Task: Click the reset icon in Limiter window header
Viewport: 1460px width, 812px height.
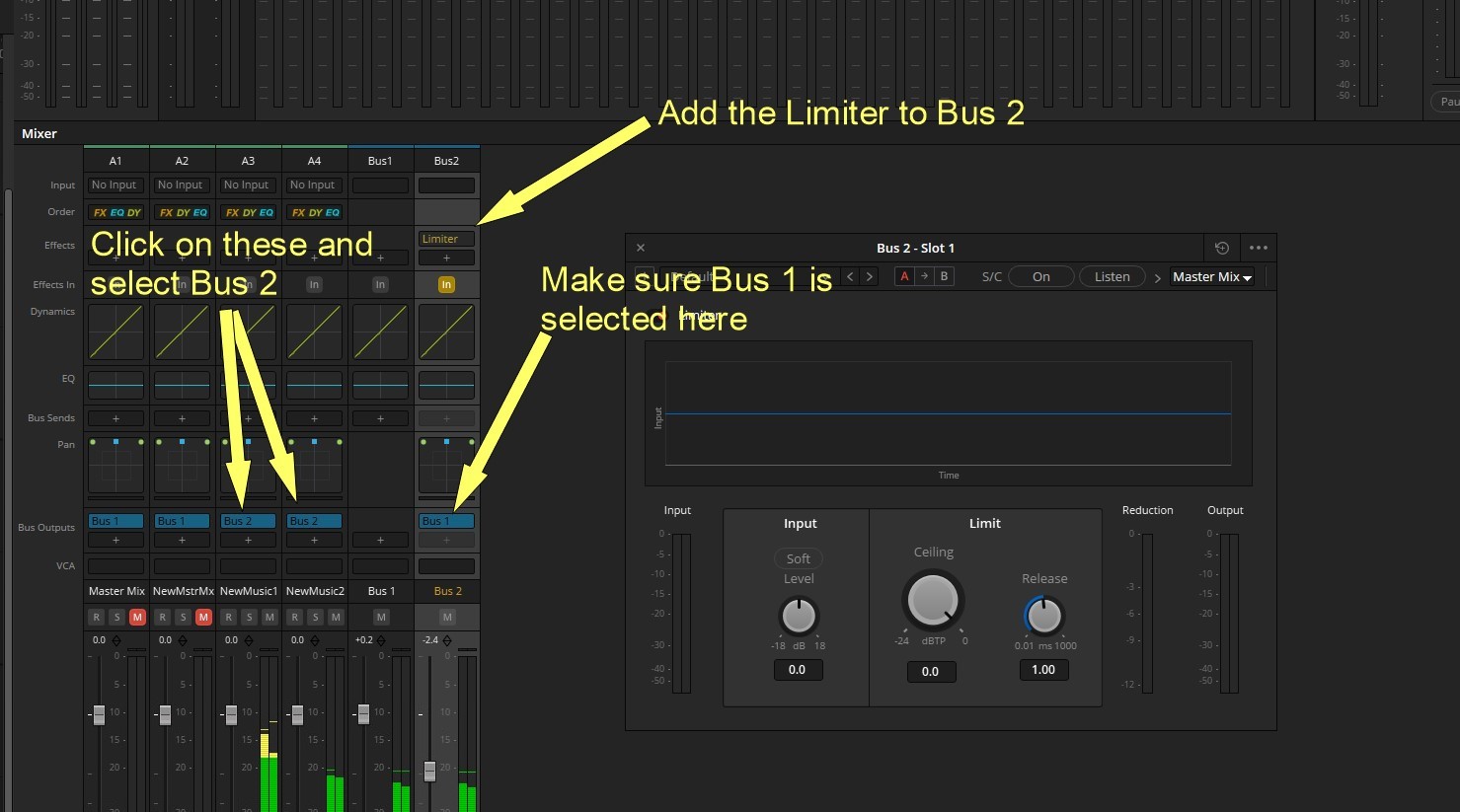Action: tap(1221, 248)
